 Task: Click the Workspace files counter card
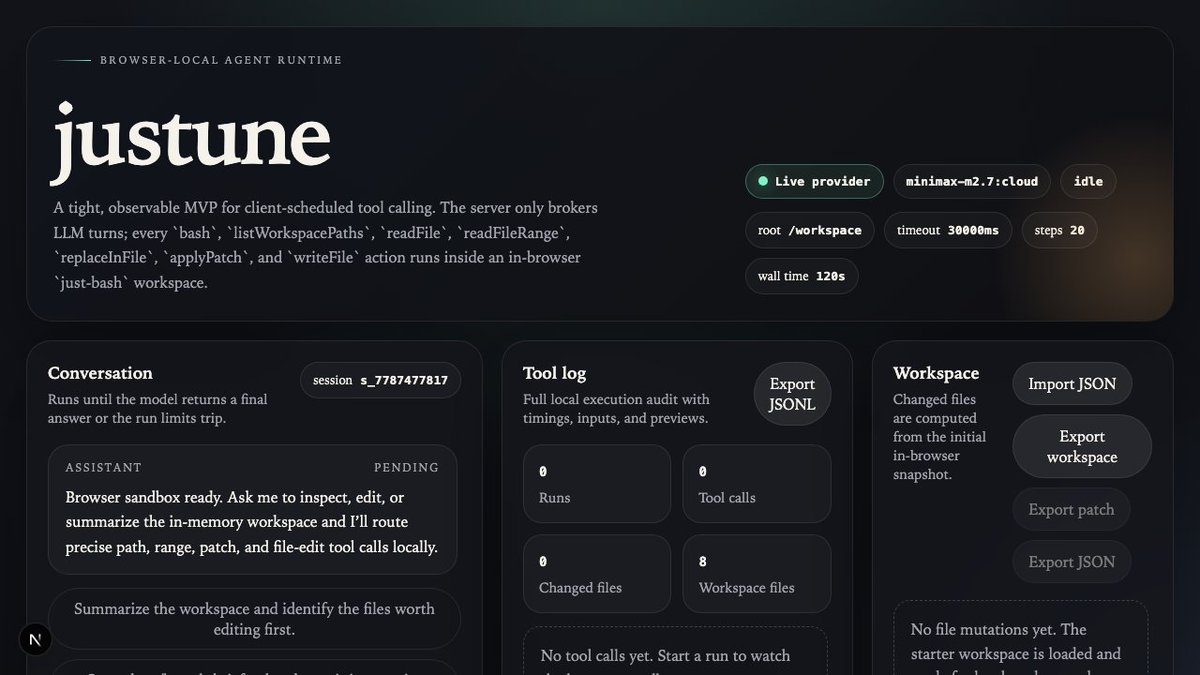[757, 574]
